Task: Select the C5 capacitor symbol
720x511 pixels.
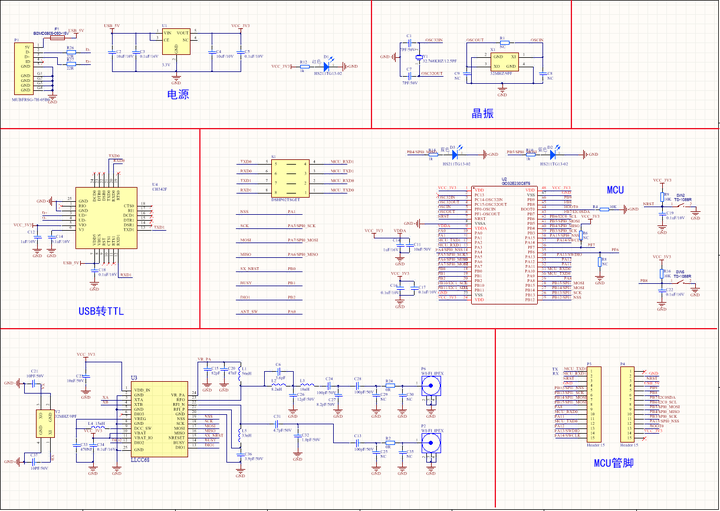Action: (x=240, y=52)
